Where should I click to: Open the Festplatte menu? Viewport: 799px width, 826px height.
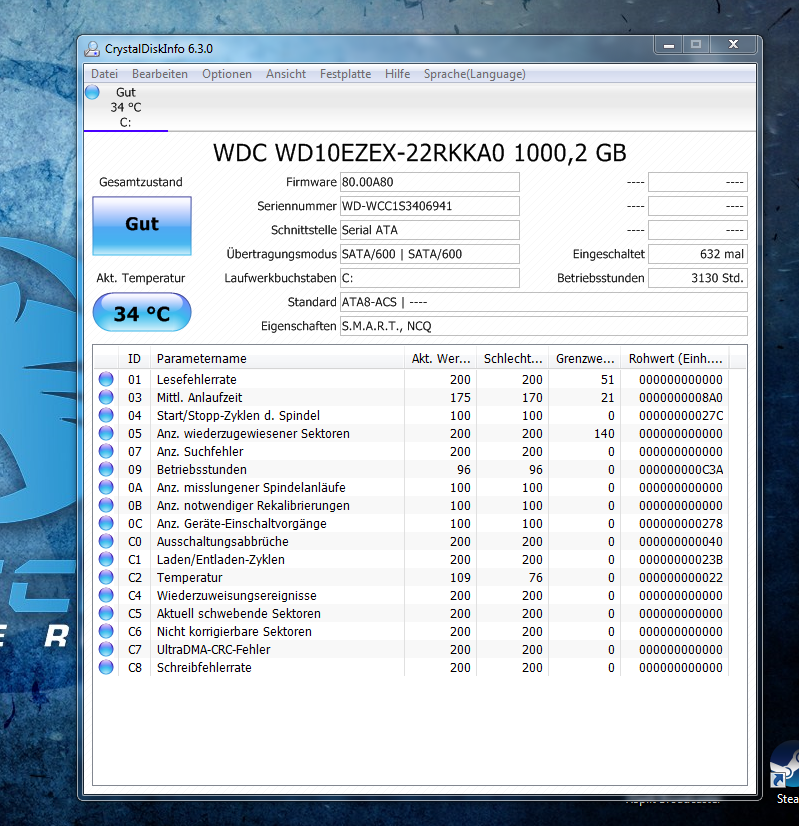pyautogui.click(x=346, y=74)
